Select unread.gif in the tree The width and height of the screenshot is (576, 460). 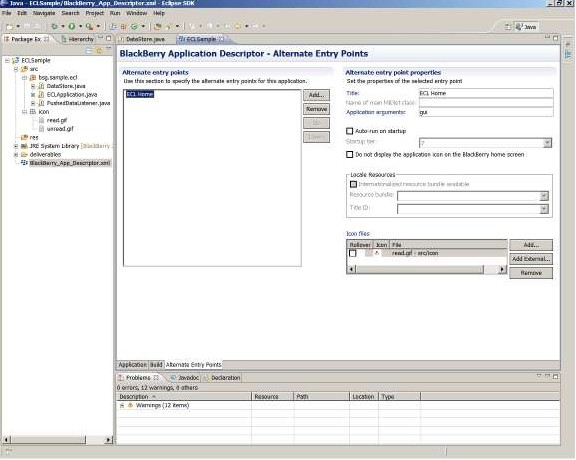click(60, 129)
